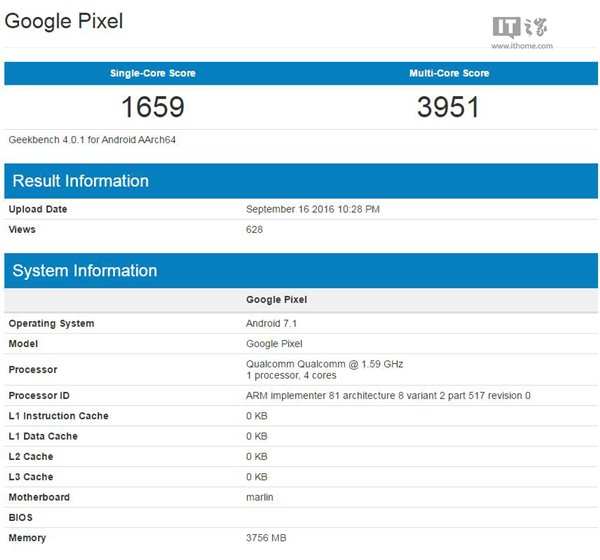Click the bold Google Pixel column header

[277, 299]
